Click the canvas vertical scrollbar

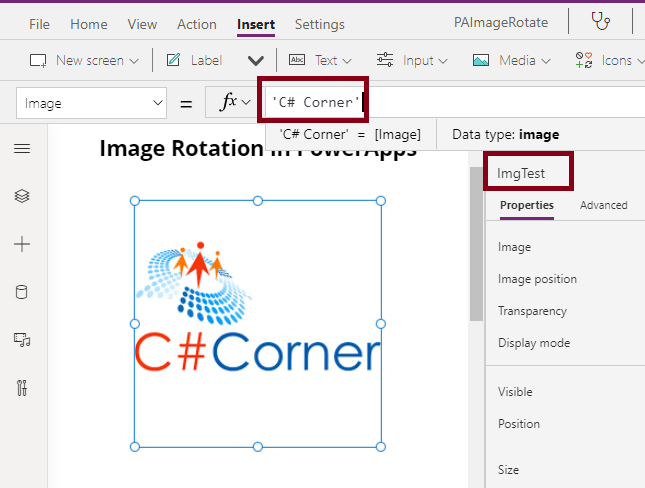pos(476,244)
